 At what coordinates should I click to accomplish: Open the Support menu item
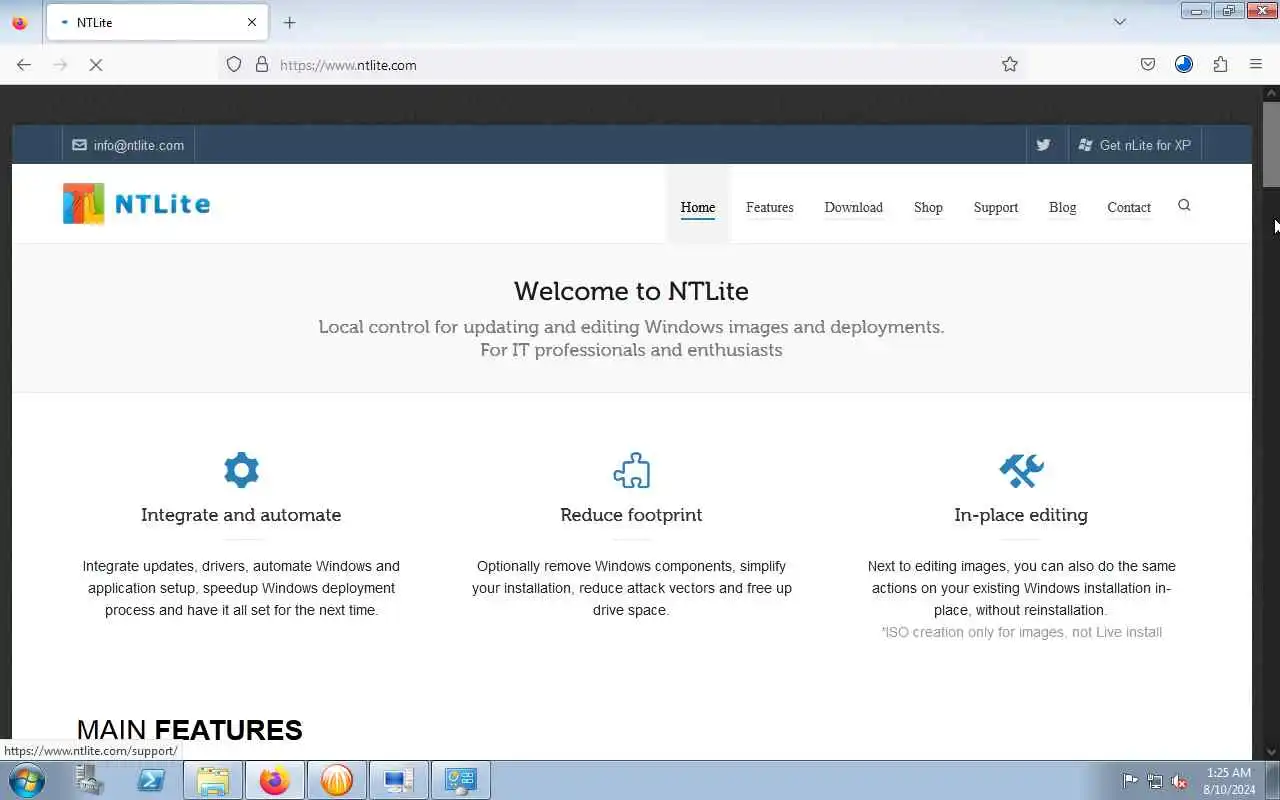pyautogui.click(x=996, y=207)
